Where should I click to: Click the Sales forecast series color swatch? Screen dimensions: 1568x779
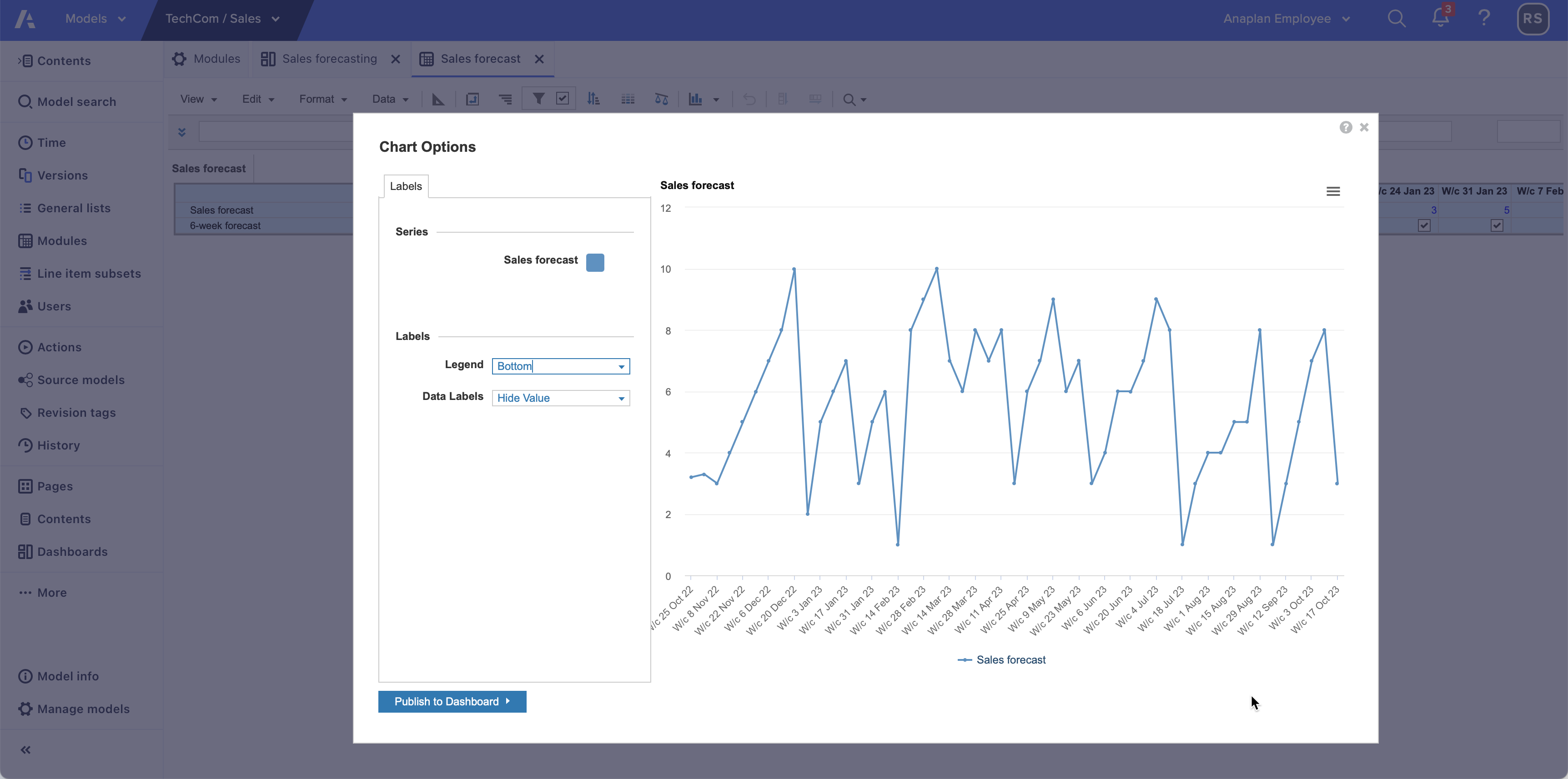point(595,262)
